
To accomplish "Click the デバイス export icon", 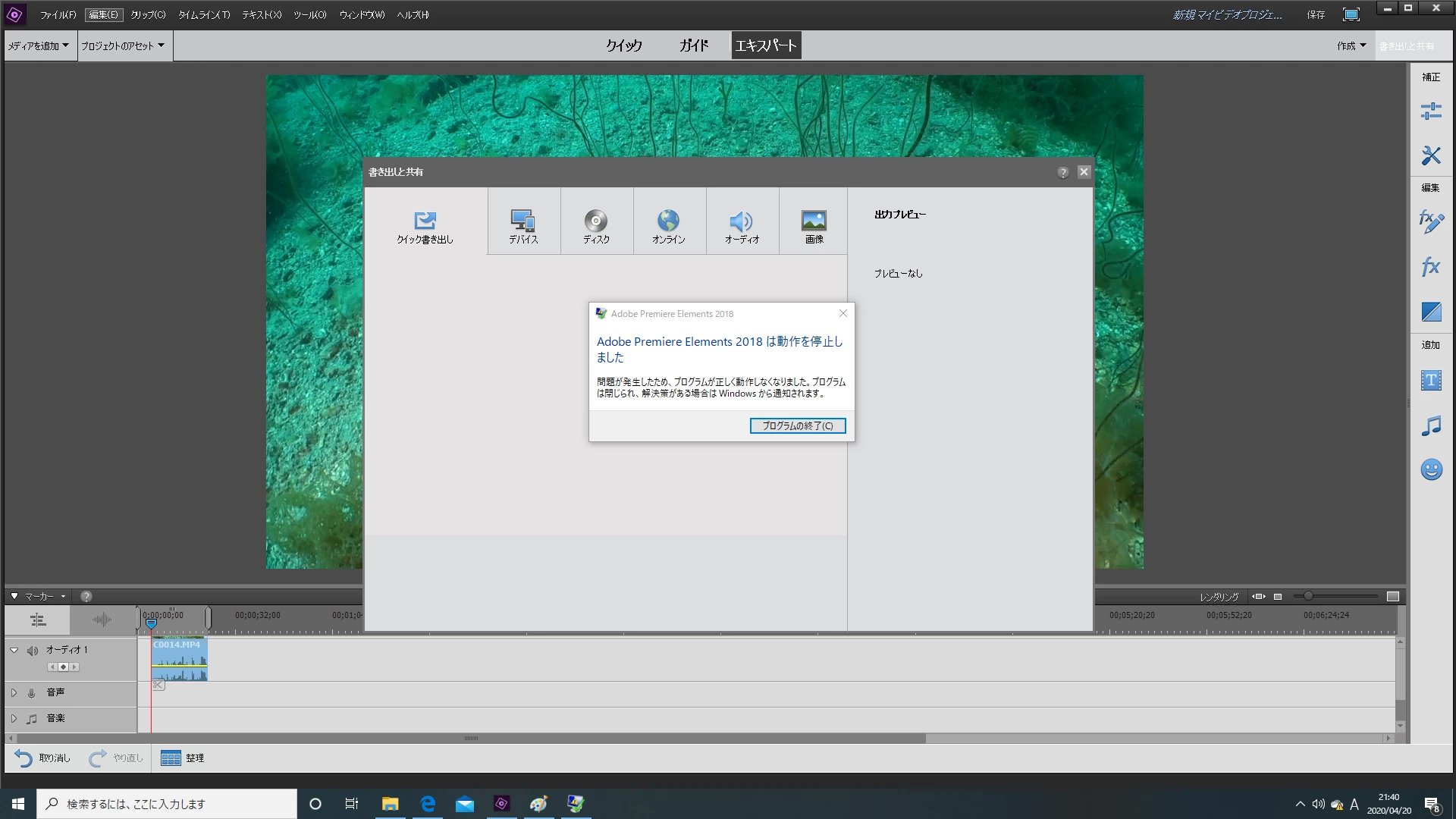I will (x=523, y=226).
